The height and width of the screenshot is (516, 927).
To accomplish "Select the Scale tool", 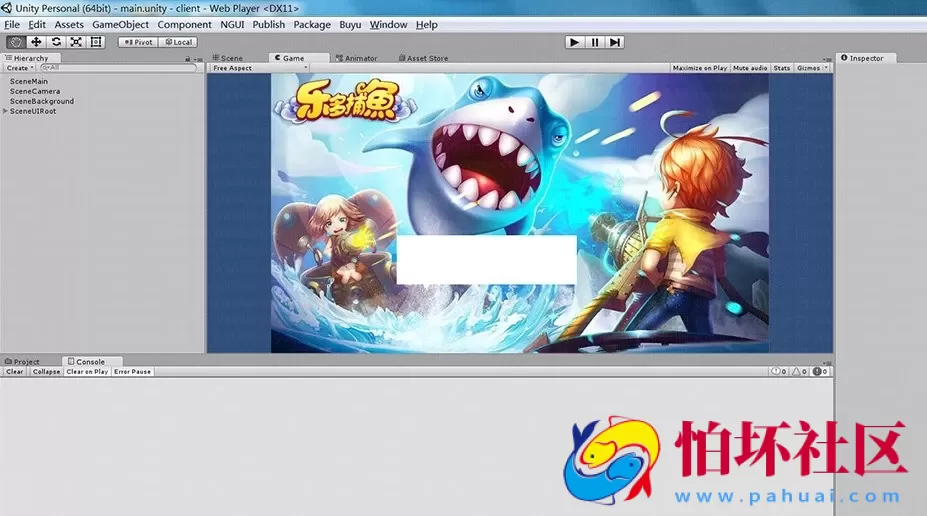I will [x=76, y=42].
